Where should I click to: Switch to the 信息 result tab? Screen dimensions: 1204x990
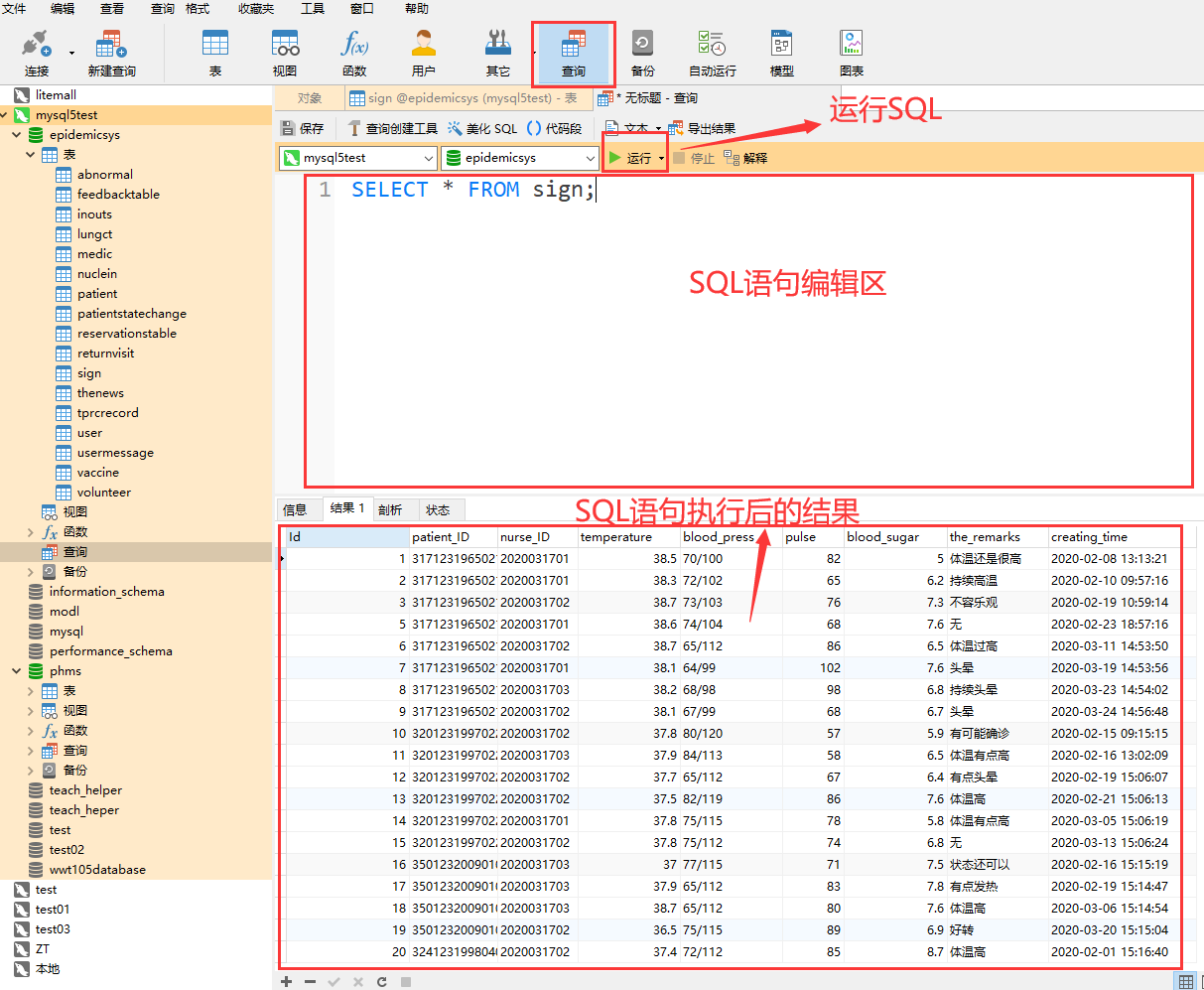point(295,509)
